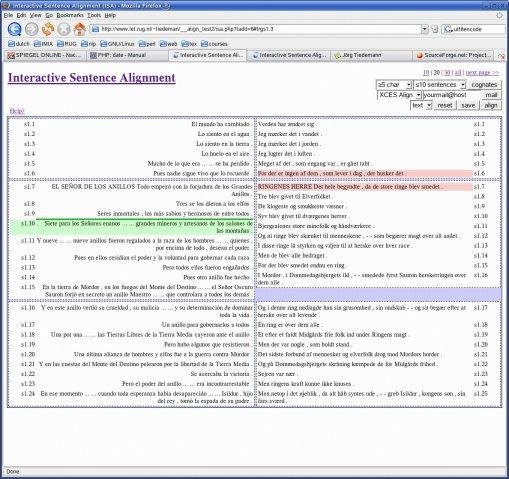Show 10 sentences per page link

point(426,73)
